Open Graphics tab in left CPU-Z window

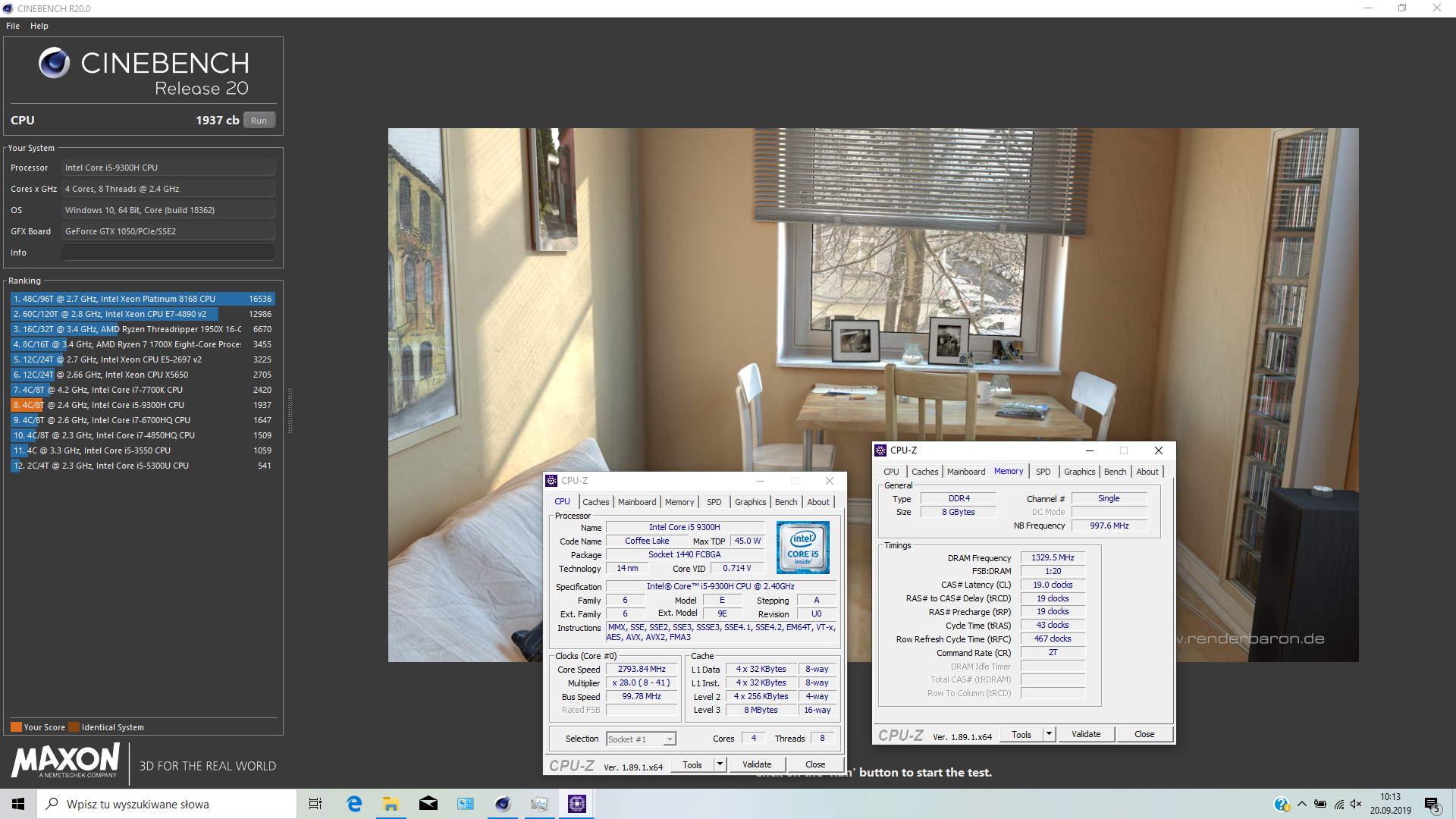(x=750, y=502)
